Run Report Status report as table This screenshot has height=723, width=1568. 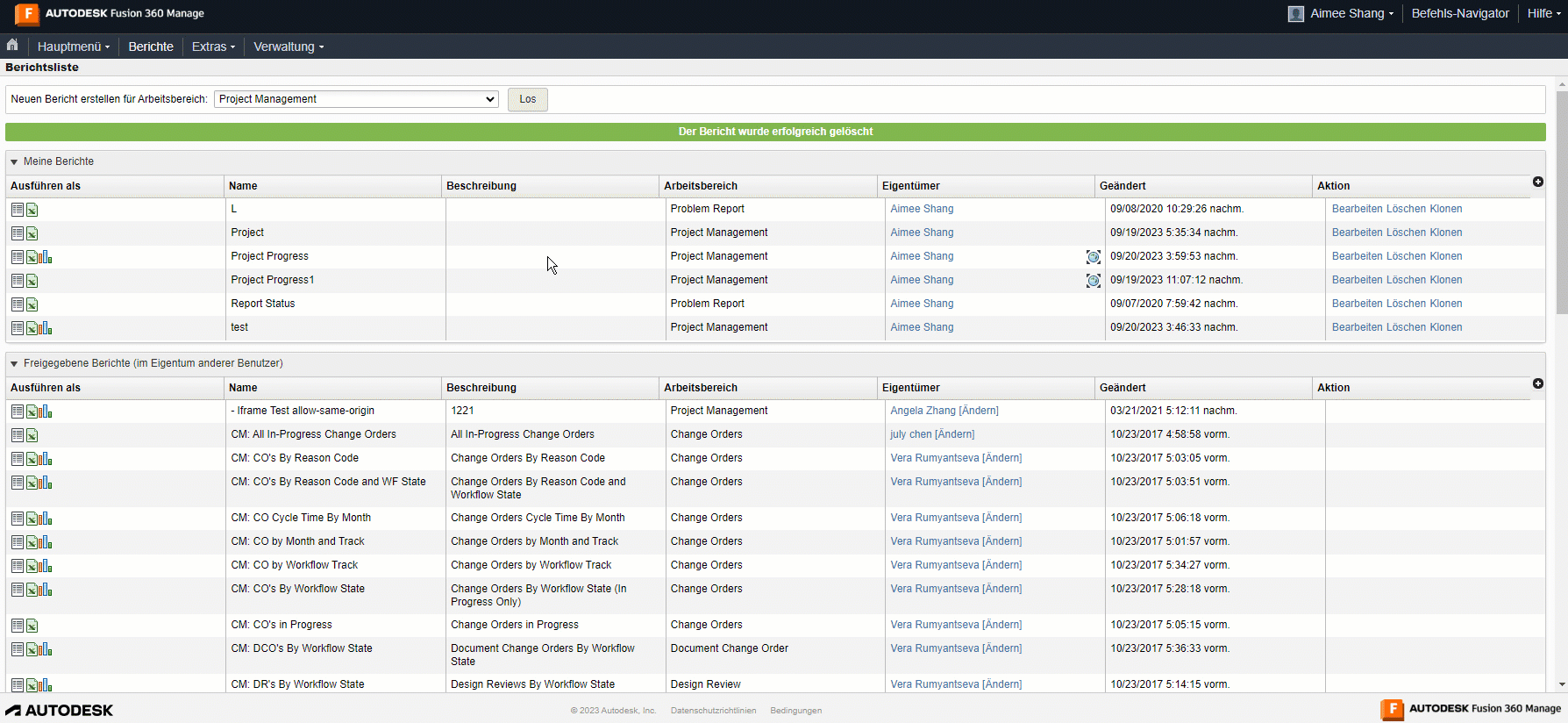tap(18, 304)
